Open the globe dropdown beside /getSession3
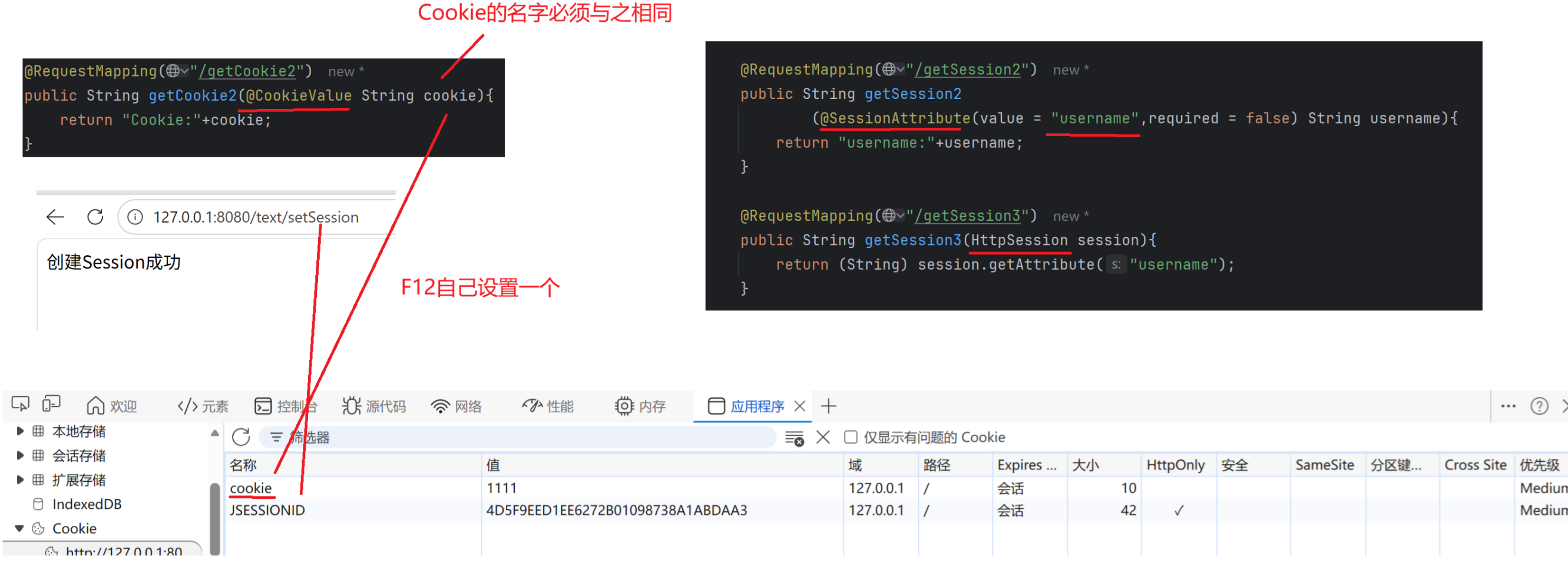Screen dimensions: 1568x576 [x=893, y=216]
